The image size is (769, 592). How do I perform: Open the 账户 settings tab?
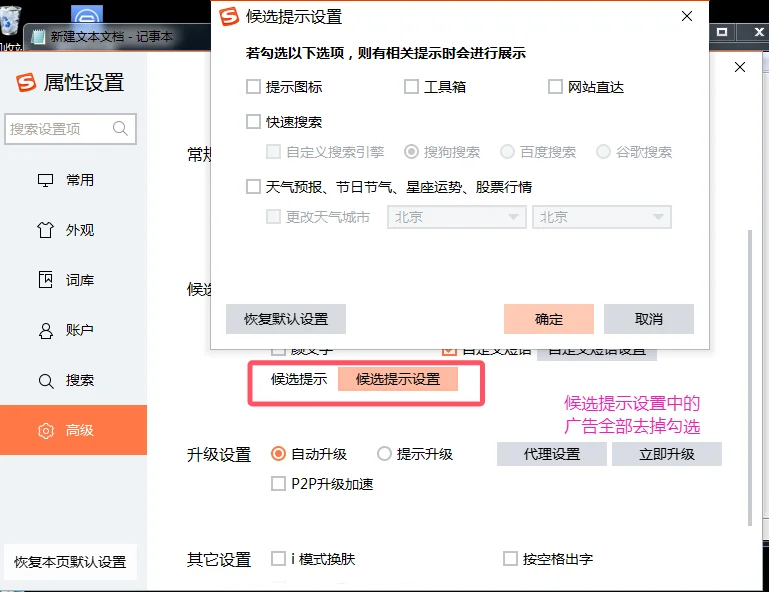click(74, 331)
